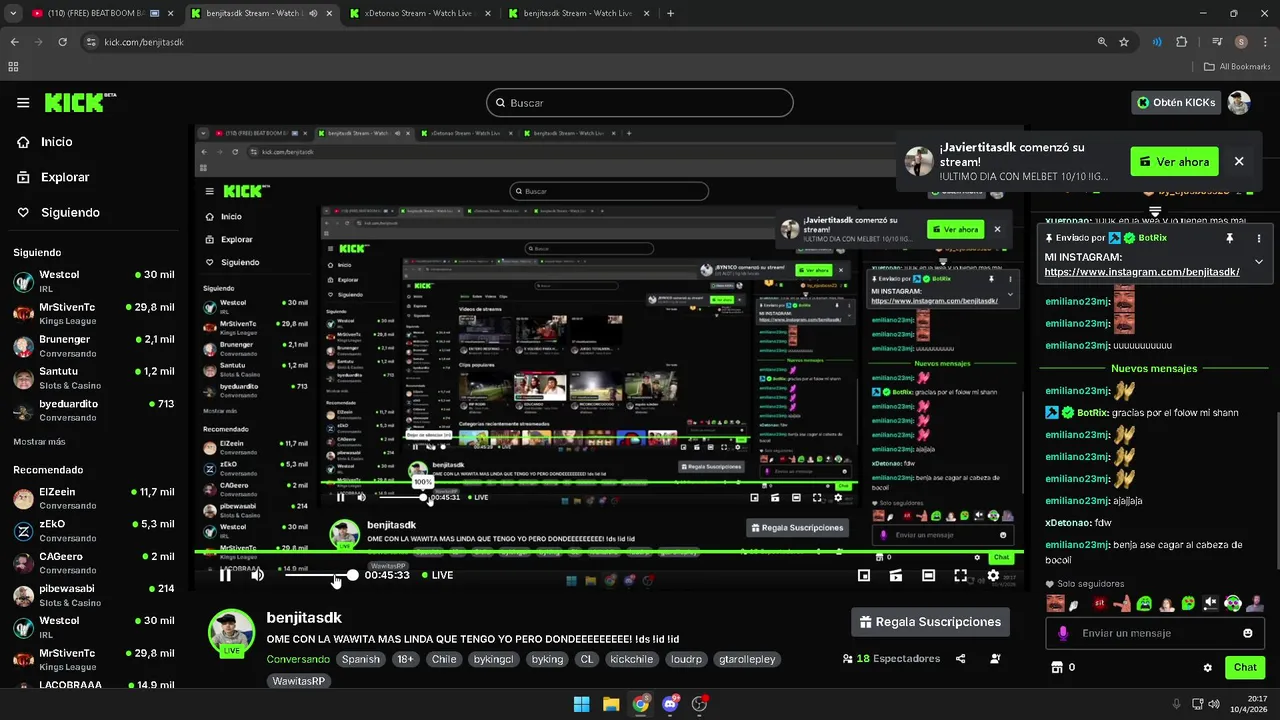
Task: Open Chrome three-dot menu
Action: pyautogui.click(x=1264, y=42)
